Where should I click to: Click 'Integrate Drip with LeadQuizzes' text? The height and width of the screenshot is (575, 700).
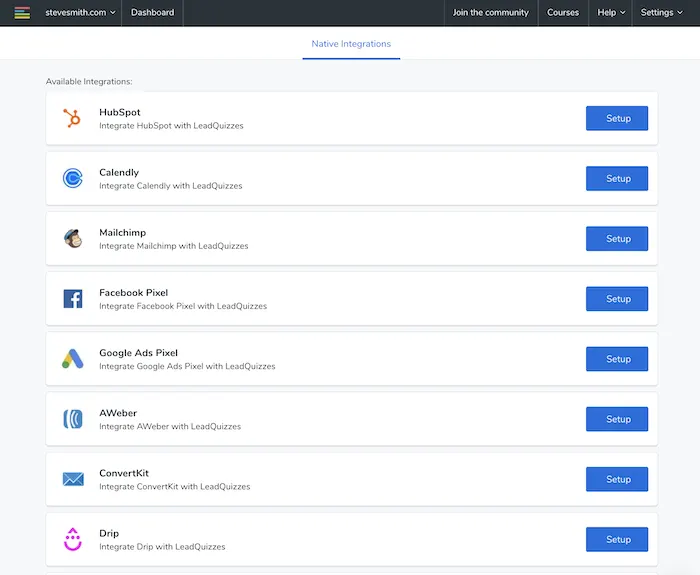pos(162,547)
